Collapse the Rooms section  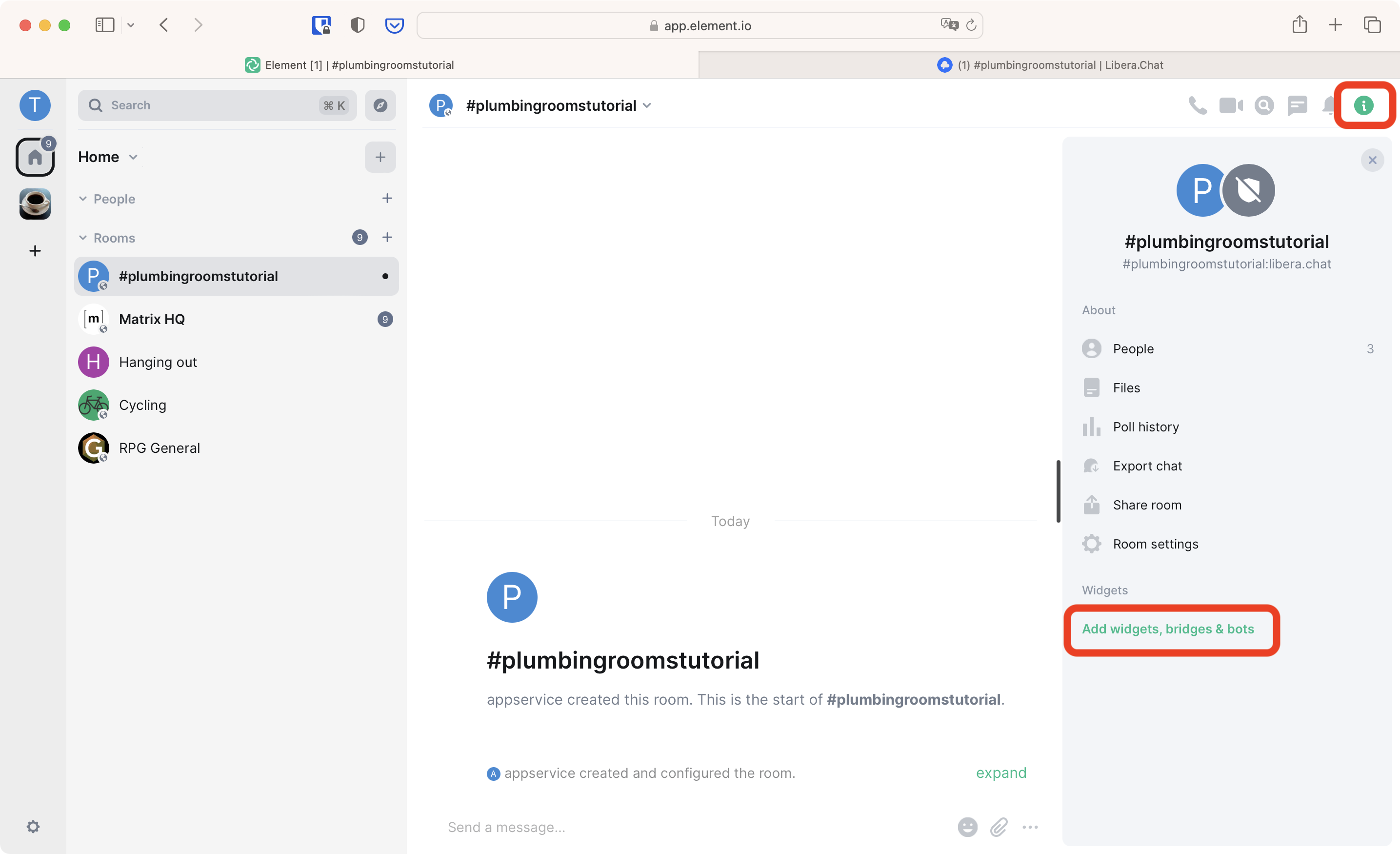(x=83, y=238)
